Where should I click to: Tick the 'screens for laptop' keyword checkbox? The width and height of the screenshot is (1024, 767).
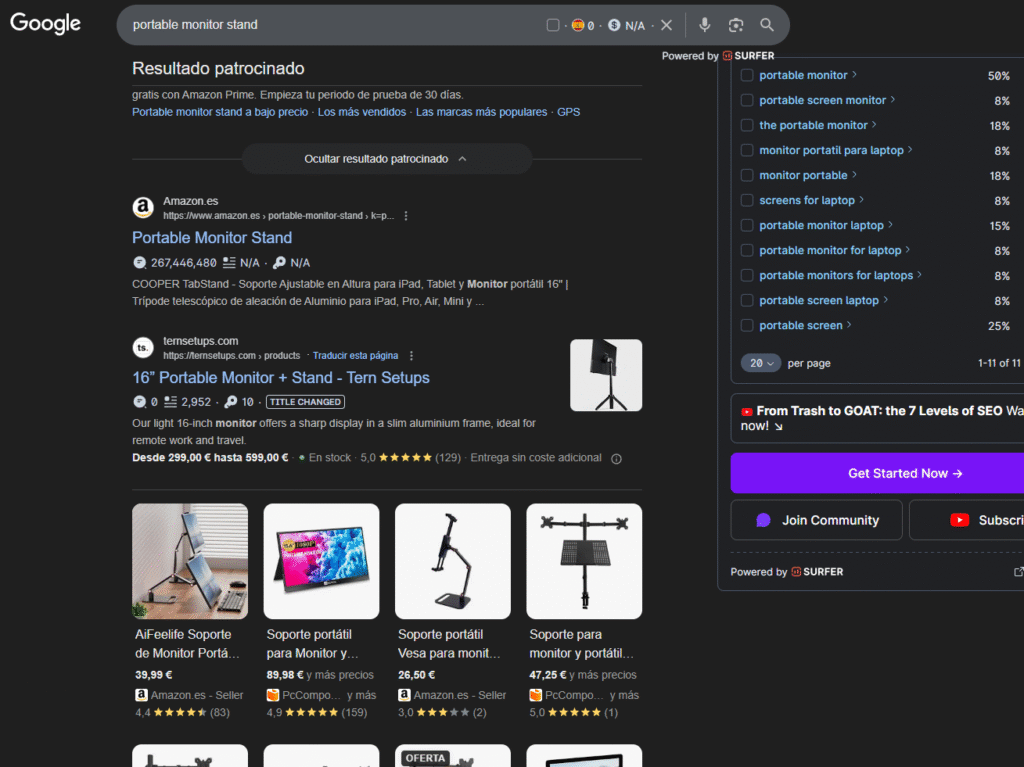point(747,200)
